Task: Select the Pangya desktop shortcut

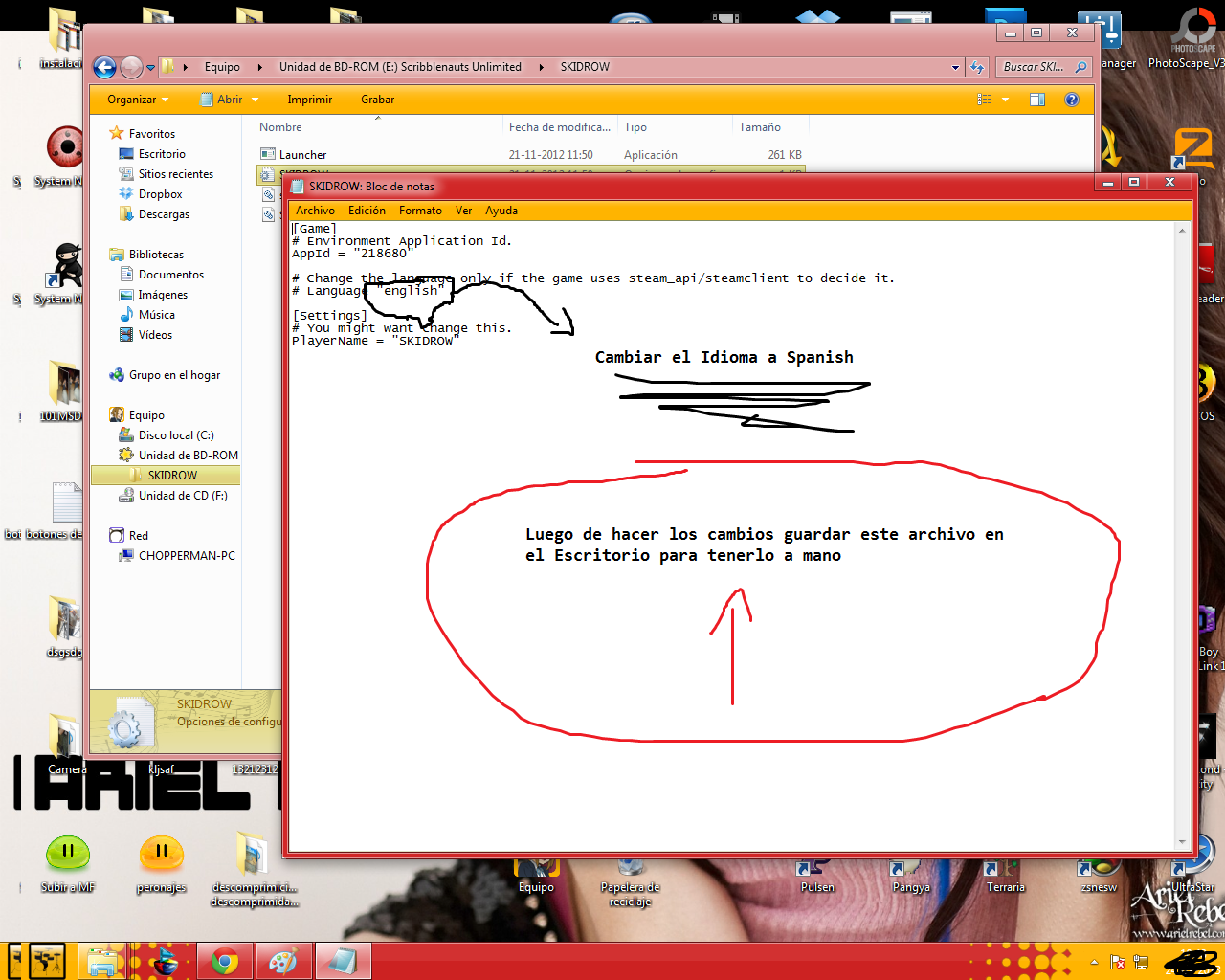Action: (x=911, y=877)
